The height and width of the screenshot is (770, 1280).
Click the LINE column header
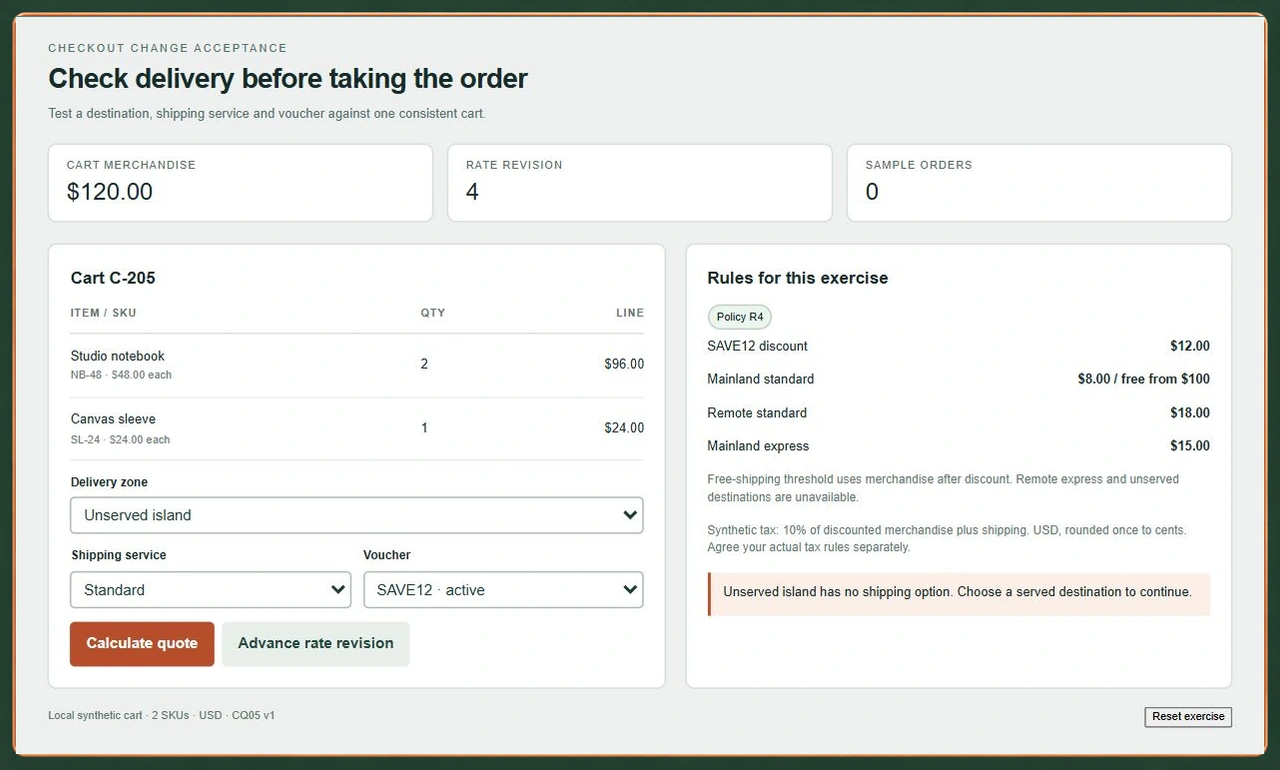[630, 313]
